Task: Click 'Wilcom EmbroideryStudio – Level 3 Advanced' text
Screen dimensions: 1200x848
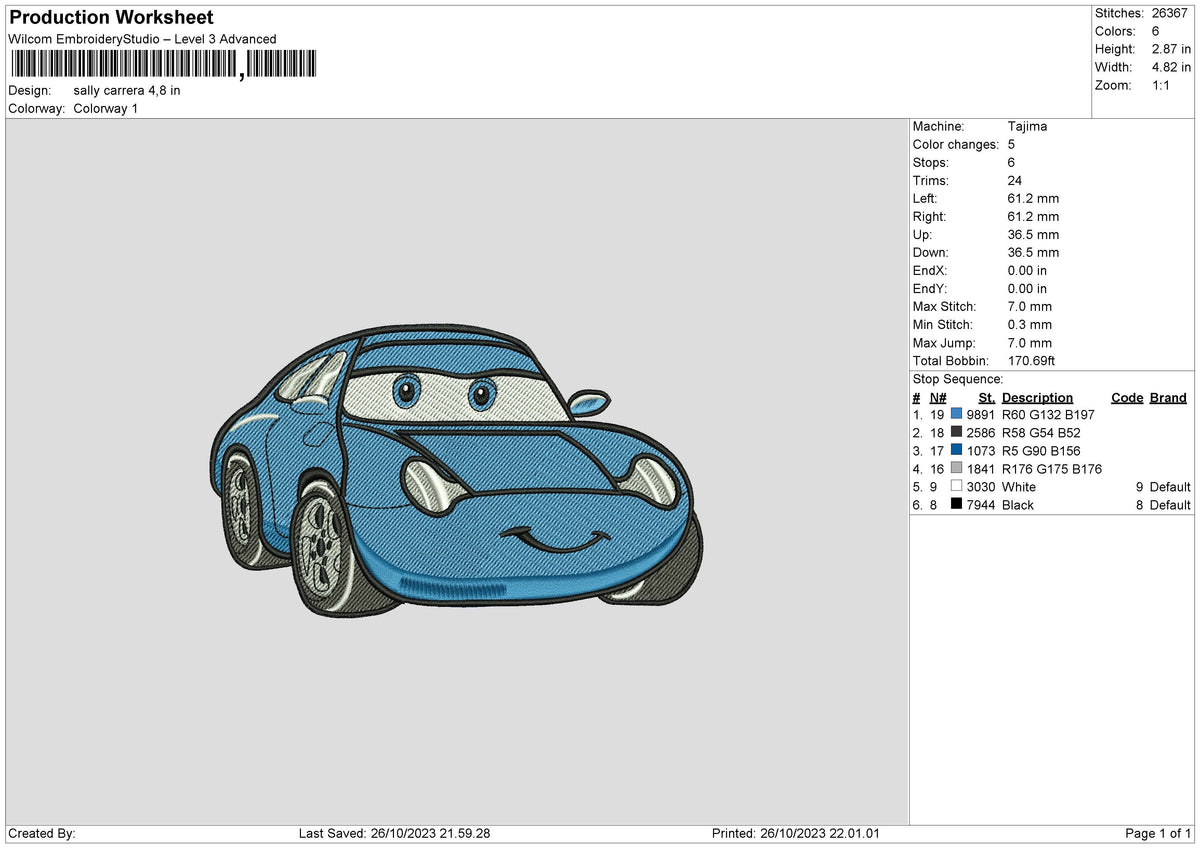Action: coord(142,39)
